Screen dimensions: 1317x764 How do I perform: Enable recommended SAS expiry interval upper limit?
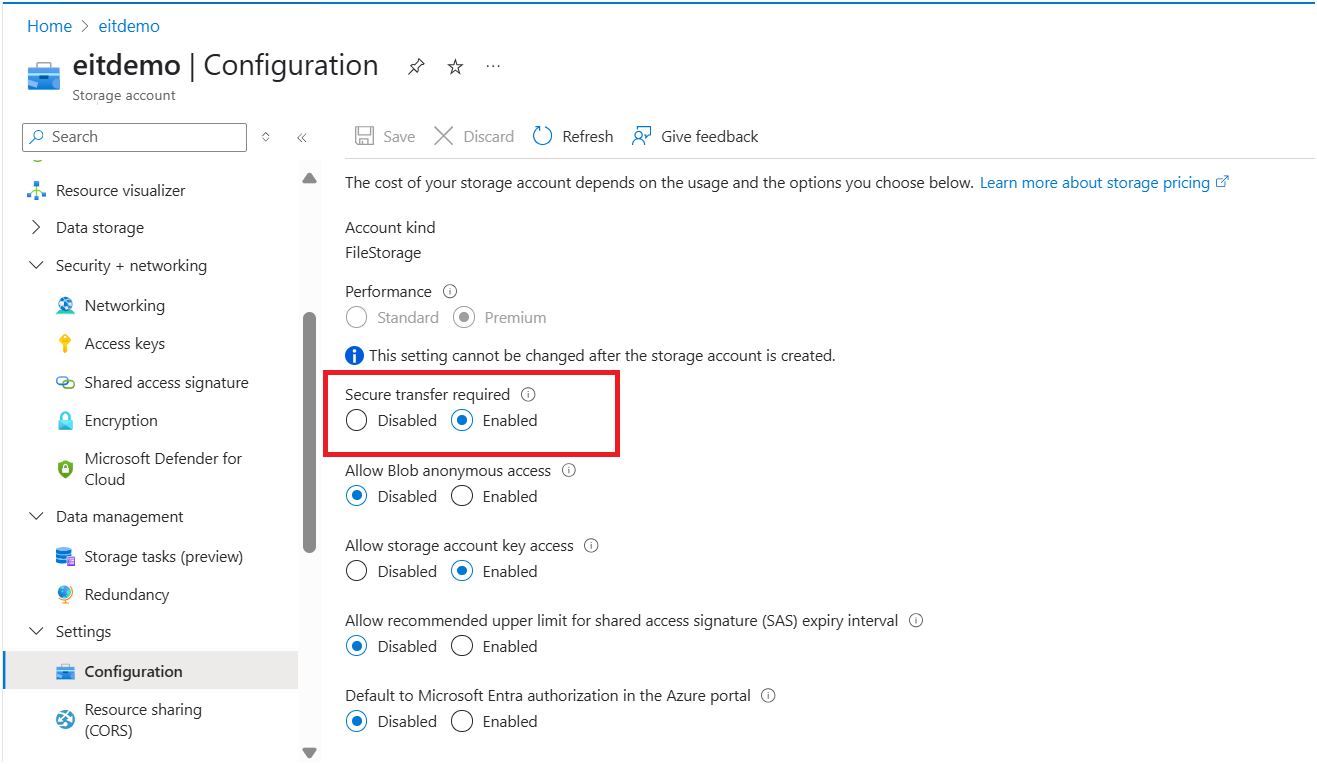(x=461, y=646)
